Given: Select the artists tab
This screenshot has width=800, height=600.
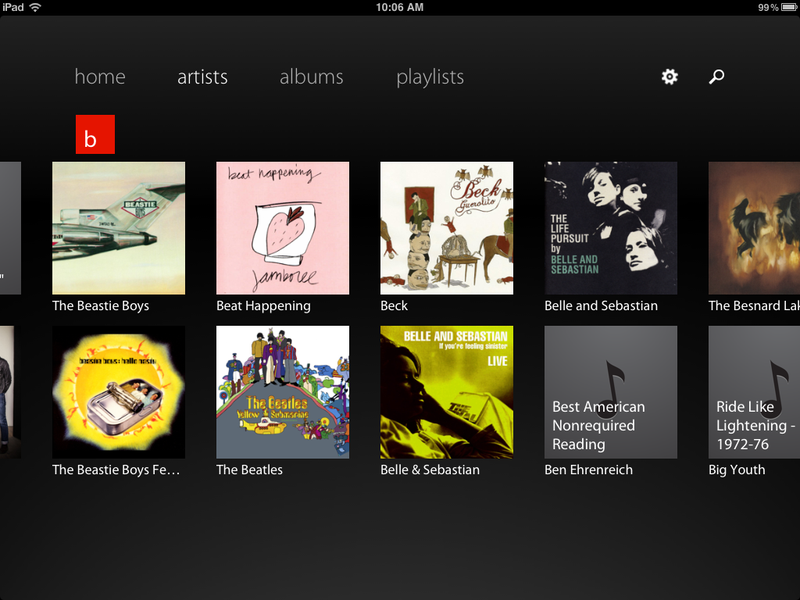Looking at the screenshot, I should pyautogui.click(x=203, y=77).
